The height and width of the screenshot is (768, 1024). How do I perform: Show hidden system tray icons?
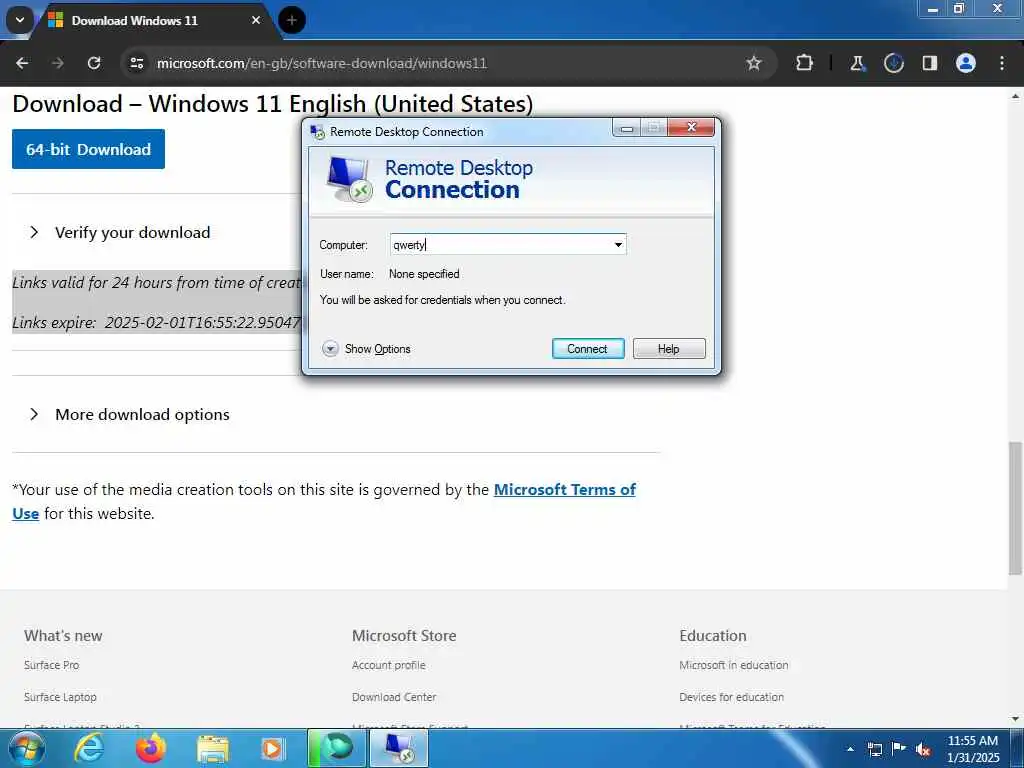pyautogui.click(x=850, y=749)
